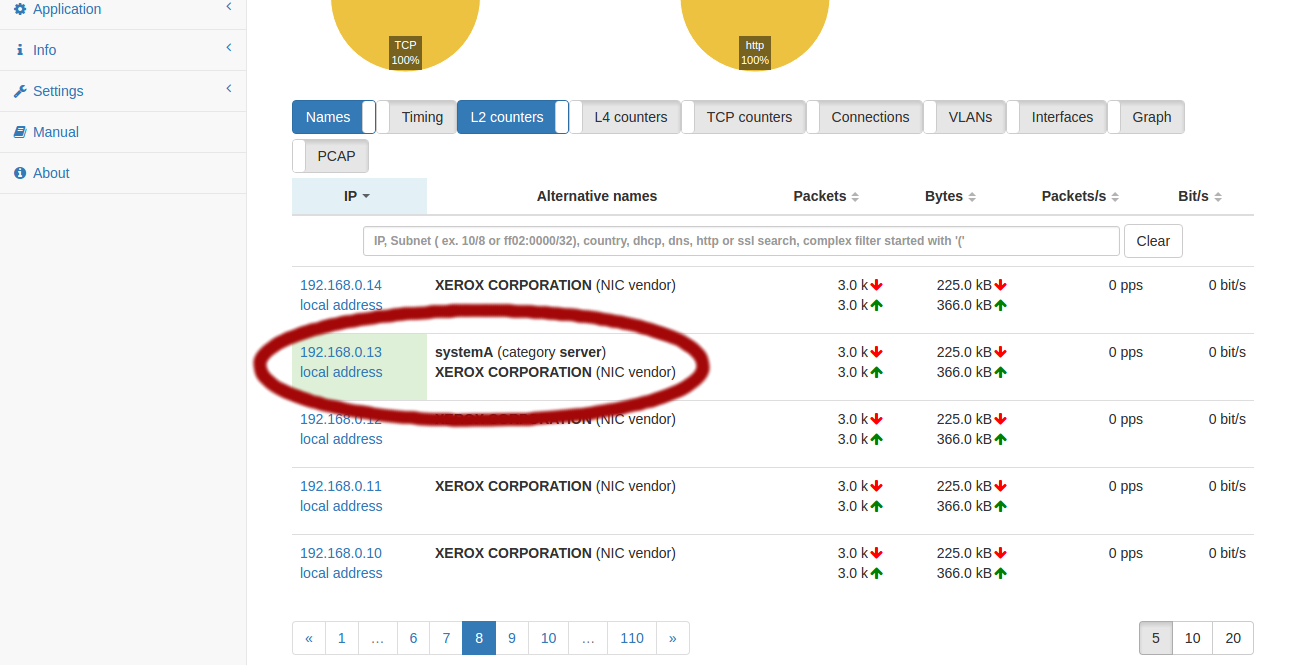Screen dimensions: 1289x665
Task: Open the 192.168.0.13 IP link
Action: pos(341,352)
